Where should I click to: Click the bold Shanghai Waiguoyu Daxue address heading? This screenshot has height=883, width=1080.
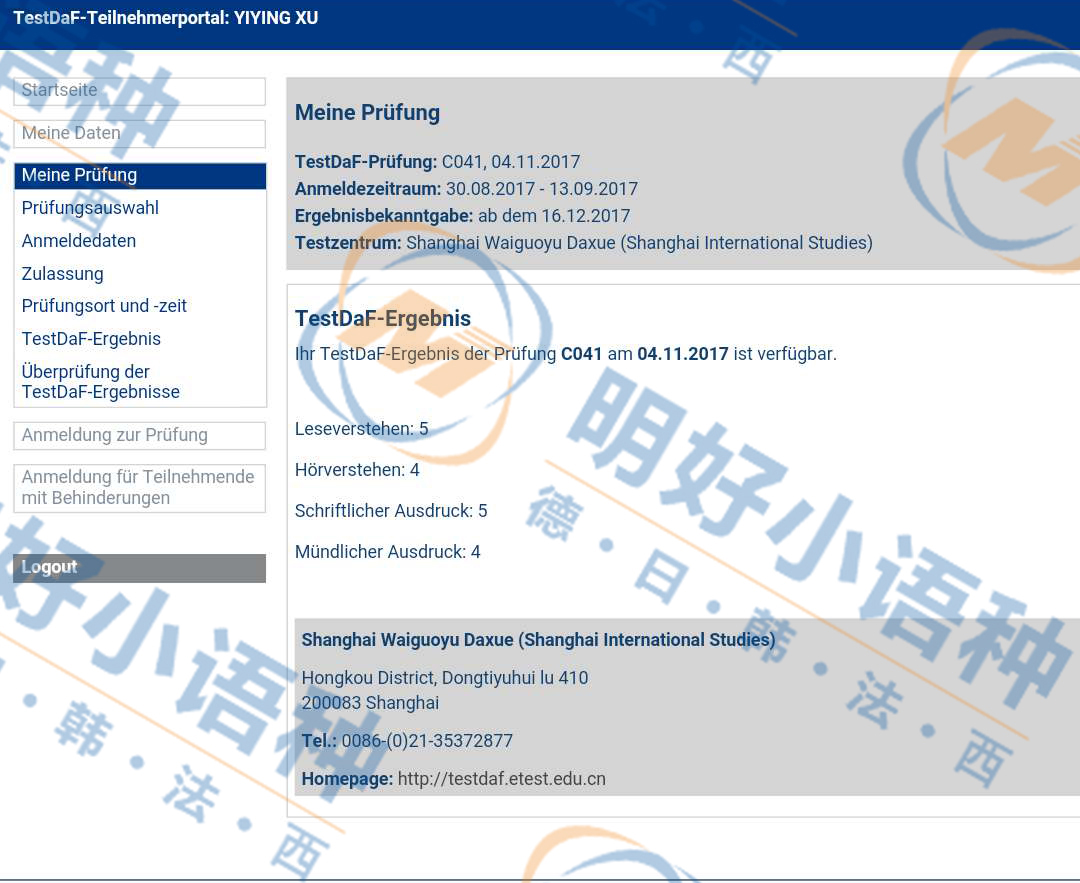click(539, 640)
